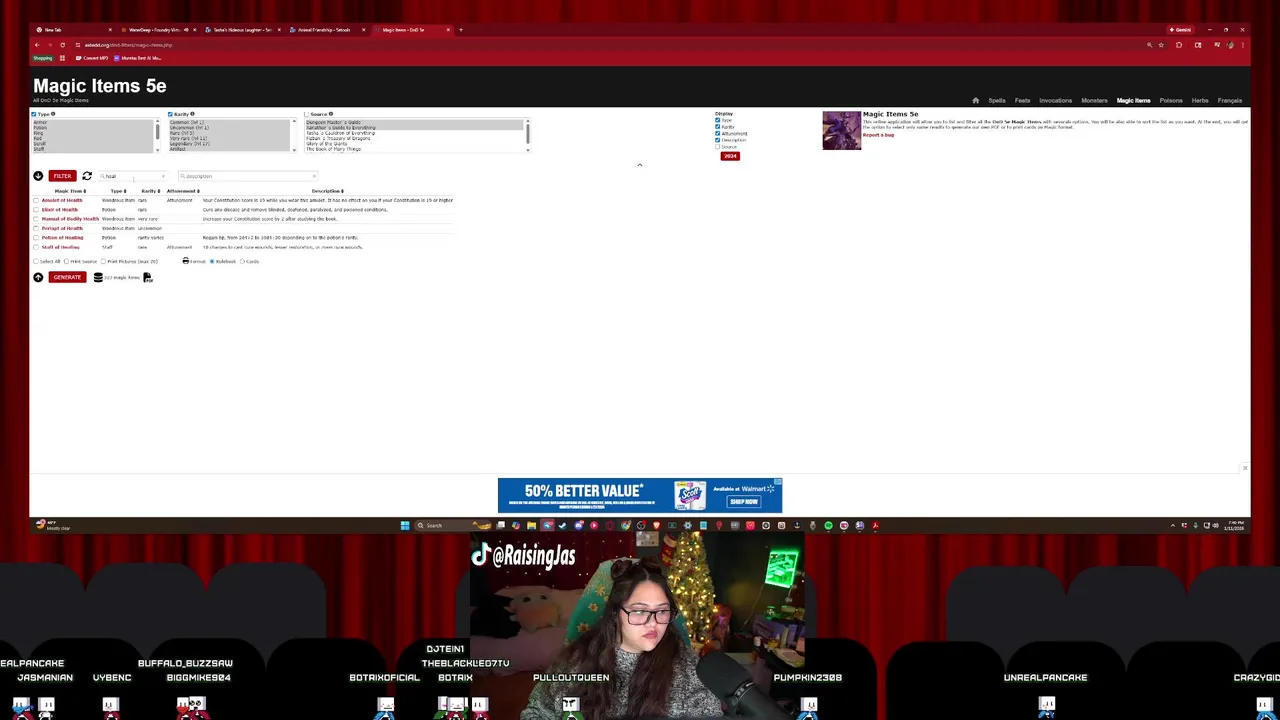Bookmark this page with the star icon
This screenshot has width=1280, height=720.
pyautogui.click(x=1161, y=45)
